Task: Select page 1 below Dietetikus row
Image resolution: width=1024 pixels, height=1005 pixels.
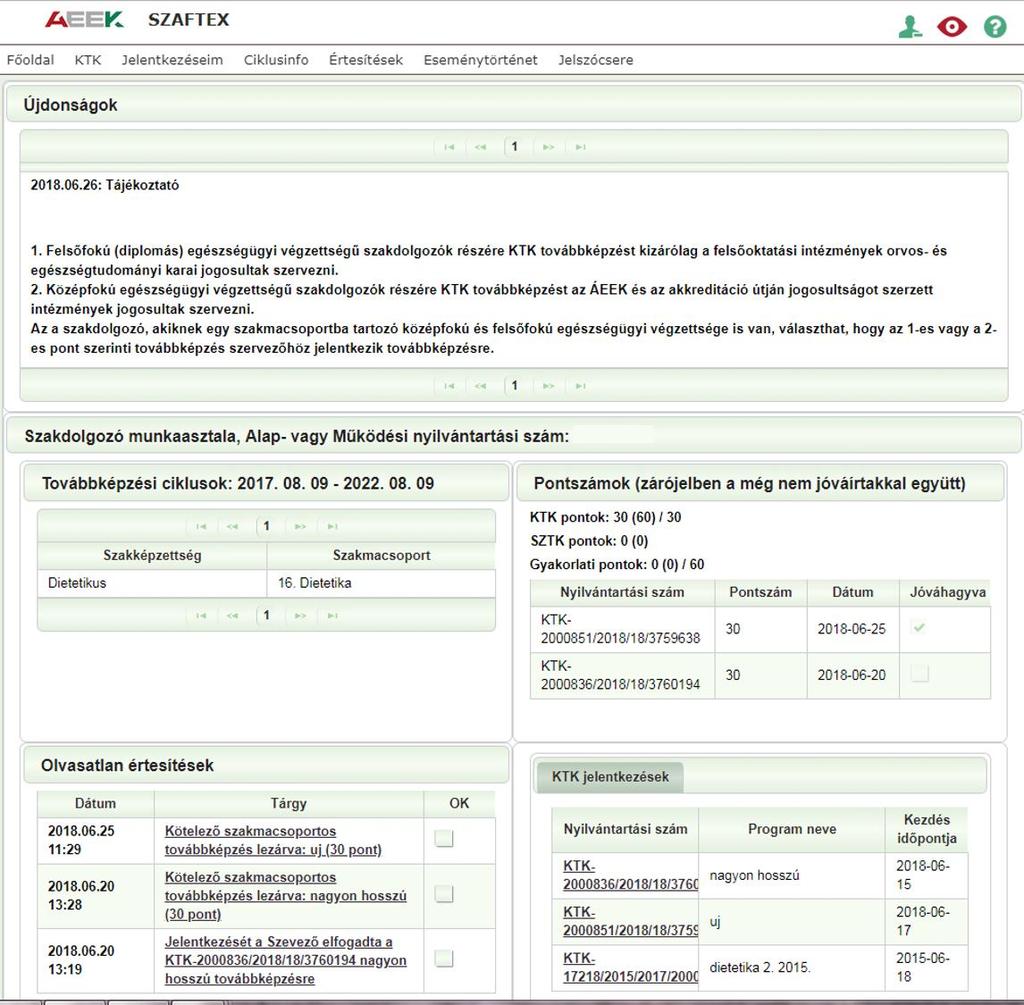Action: pos(266,614)
